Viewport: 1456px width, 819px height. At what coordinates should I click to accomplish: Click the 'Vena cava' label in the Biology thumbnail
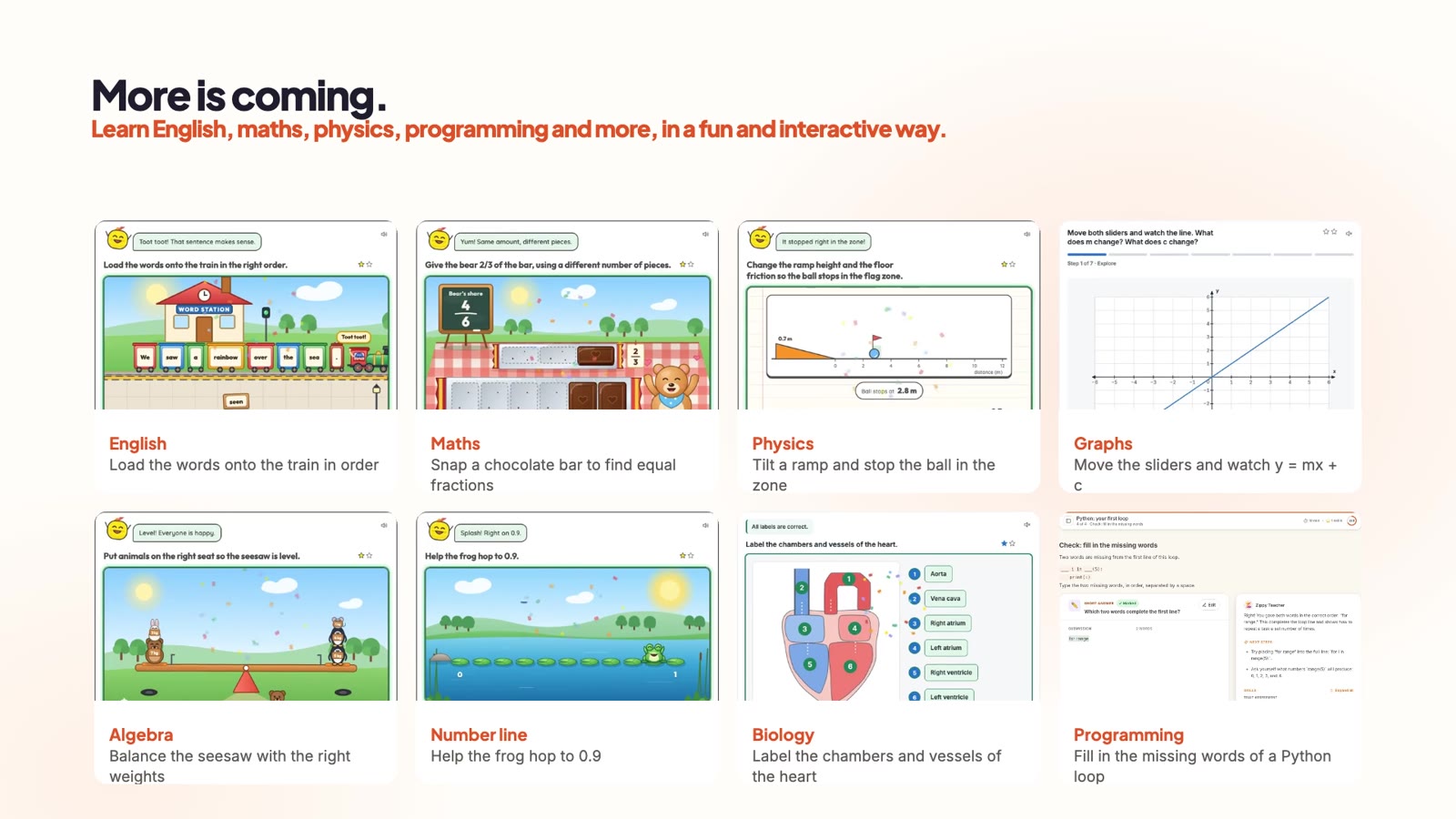(x=945, y=599)
